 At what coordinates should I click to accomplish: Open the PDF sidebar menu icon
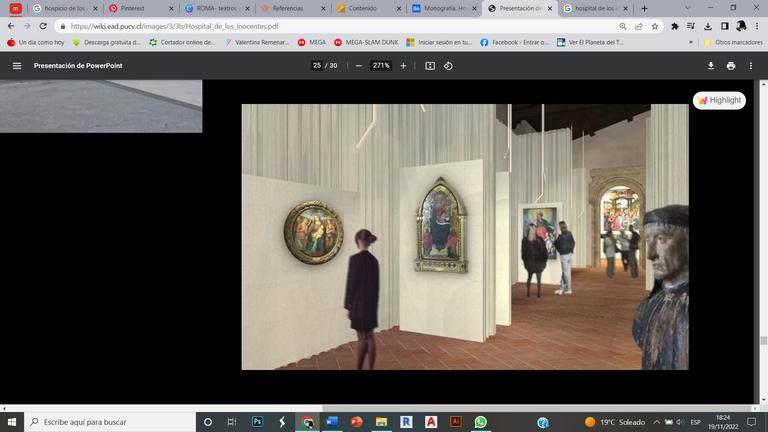tap(17, 66)
